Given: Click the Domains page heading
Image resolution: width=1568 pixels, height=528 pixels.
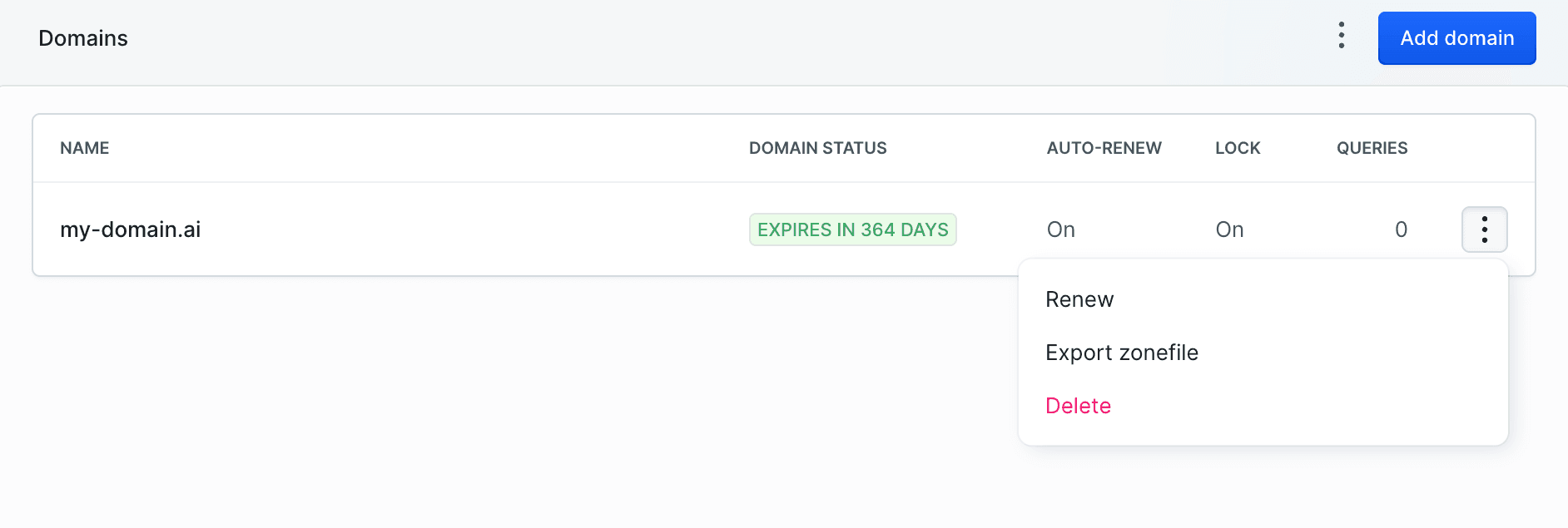Looking at the screenshot, I should tap(83, 38).
